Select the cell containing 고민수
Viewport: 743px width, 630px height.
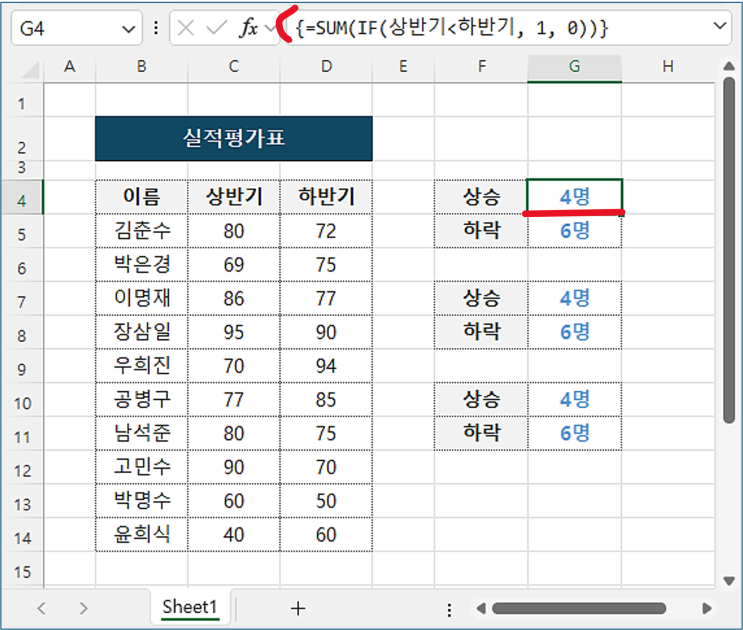coord(141,468)
